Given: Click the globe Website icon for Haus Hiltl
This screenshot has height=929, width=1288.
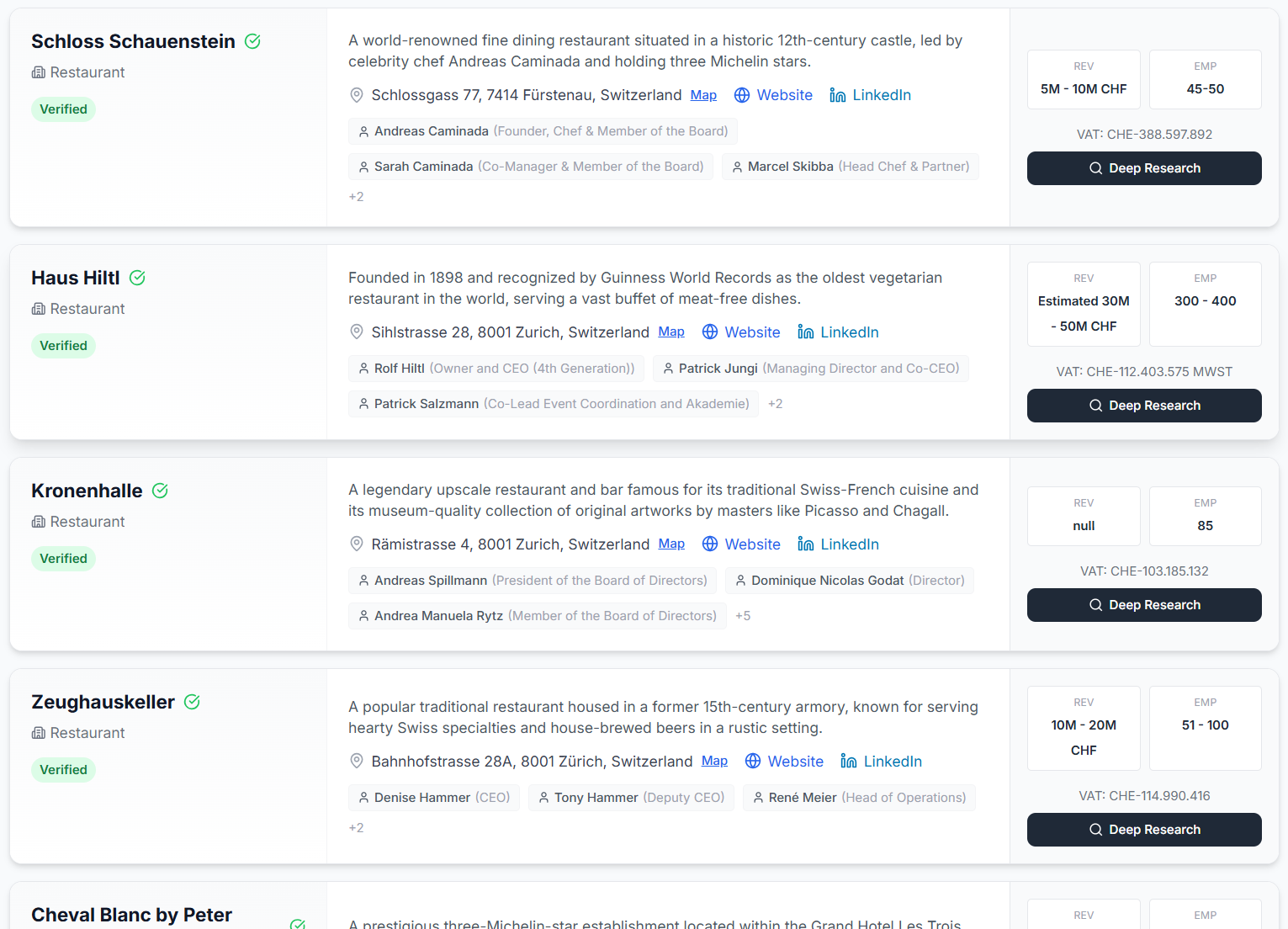Looking at the screenshot, I should coord(710,332).
